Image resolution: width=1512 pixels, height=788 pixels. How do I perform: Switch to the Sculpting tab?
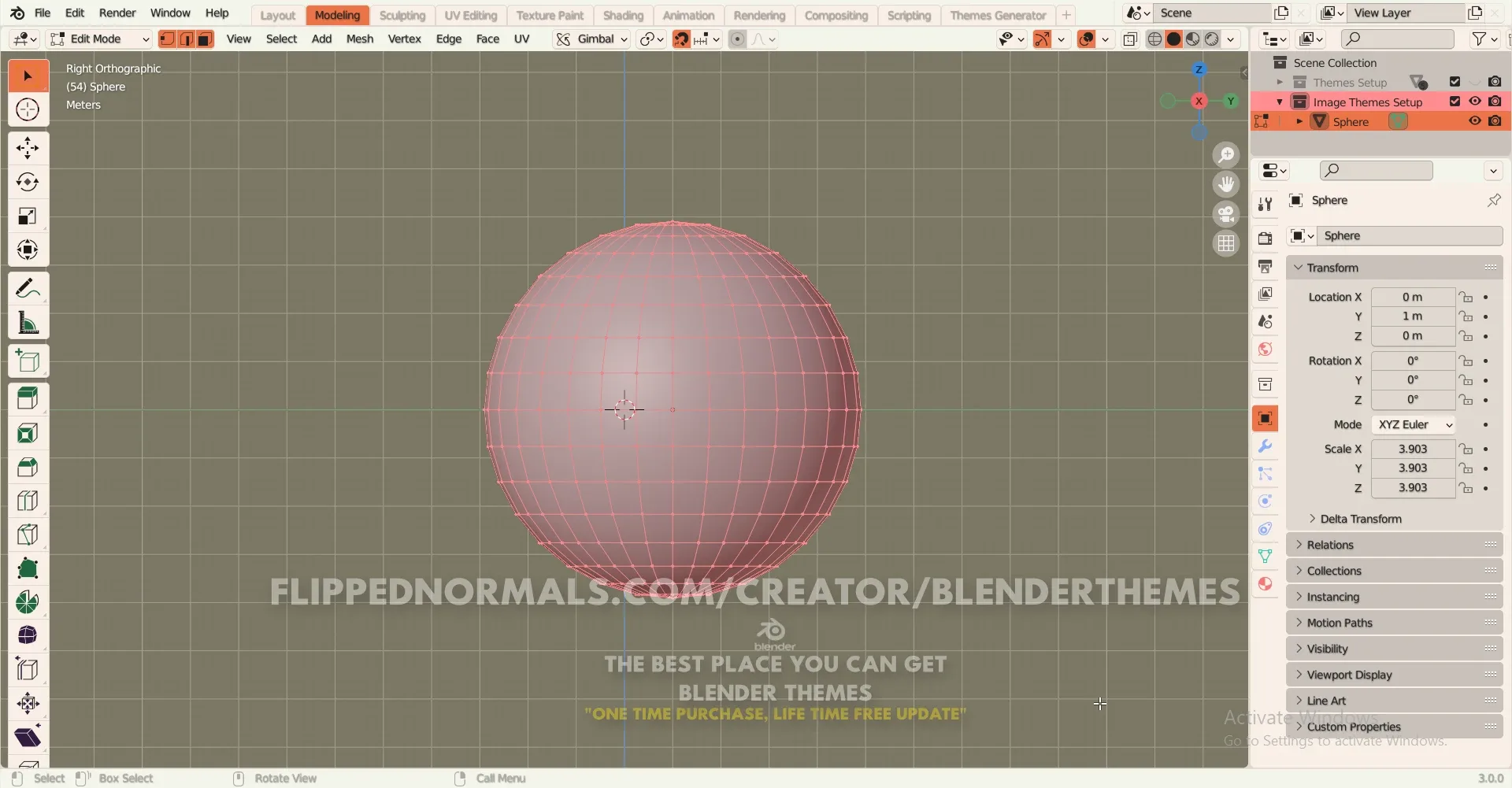click(403, 15)
